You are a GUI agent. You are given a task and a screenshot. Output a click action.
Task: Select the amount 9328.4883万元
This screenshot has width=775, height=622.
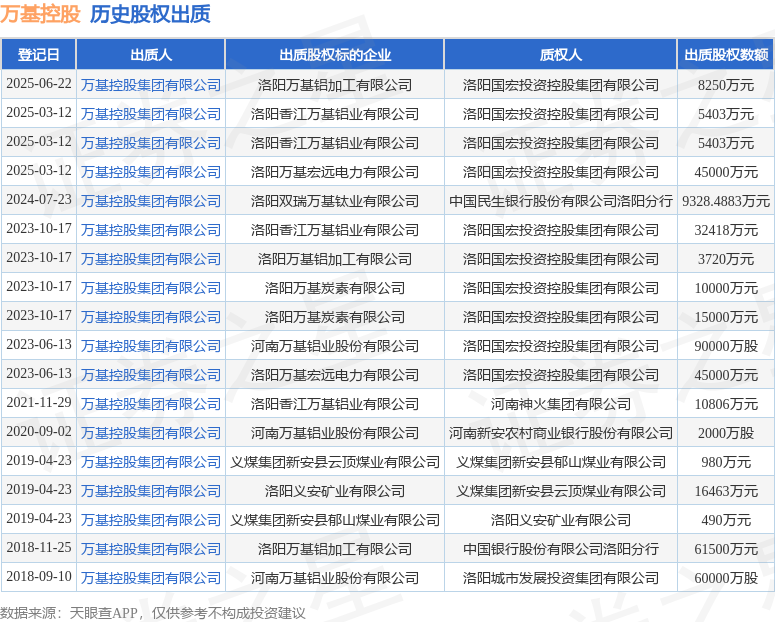(726, 201)
